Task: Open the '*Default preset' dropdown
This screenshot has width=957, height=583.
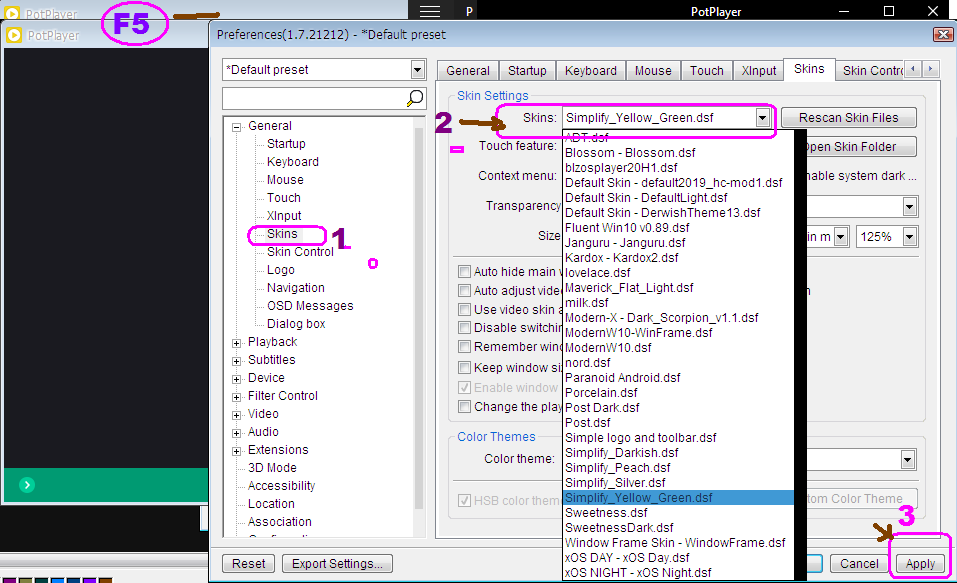Action: [417, 70]
